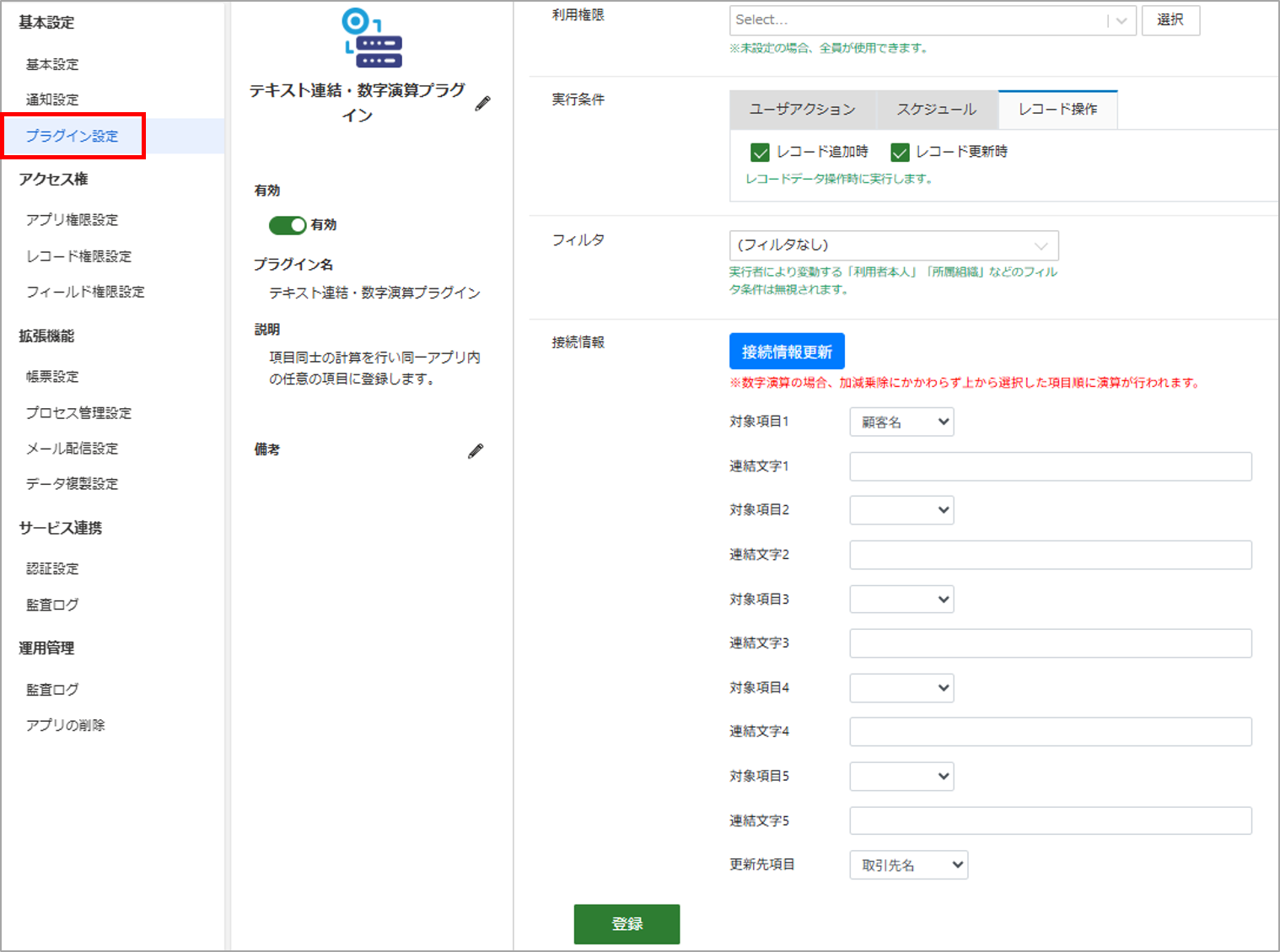Image resolution: width=1280 pixels, height=952 pixels.
Task: Go to レコード権限設定
Action: (79, 256)
